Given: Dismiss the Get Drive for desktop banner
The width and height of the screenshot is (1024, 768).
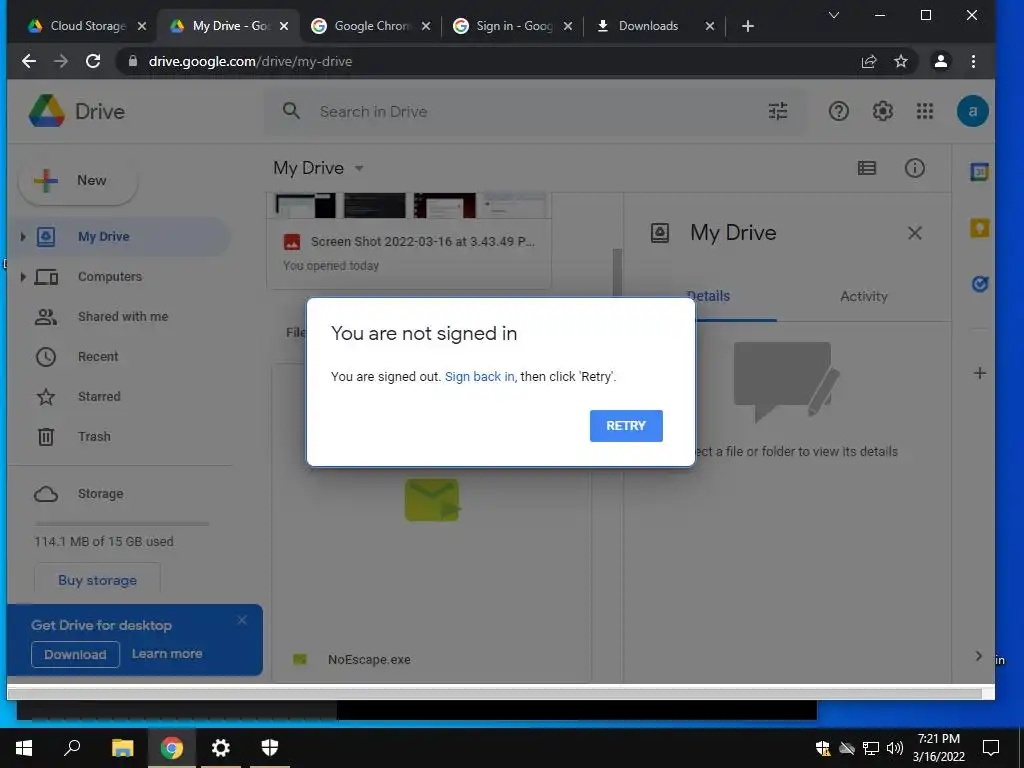Looking at the screenshot, I should coord(242,620).
